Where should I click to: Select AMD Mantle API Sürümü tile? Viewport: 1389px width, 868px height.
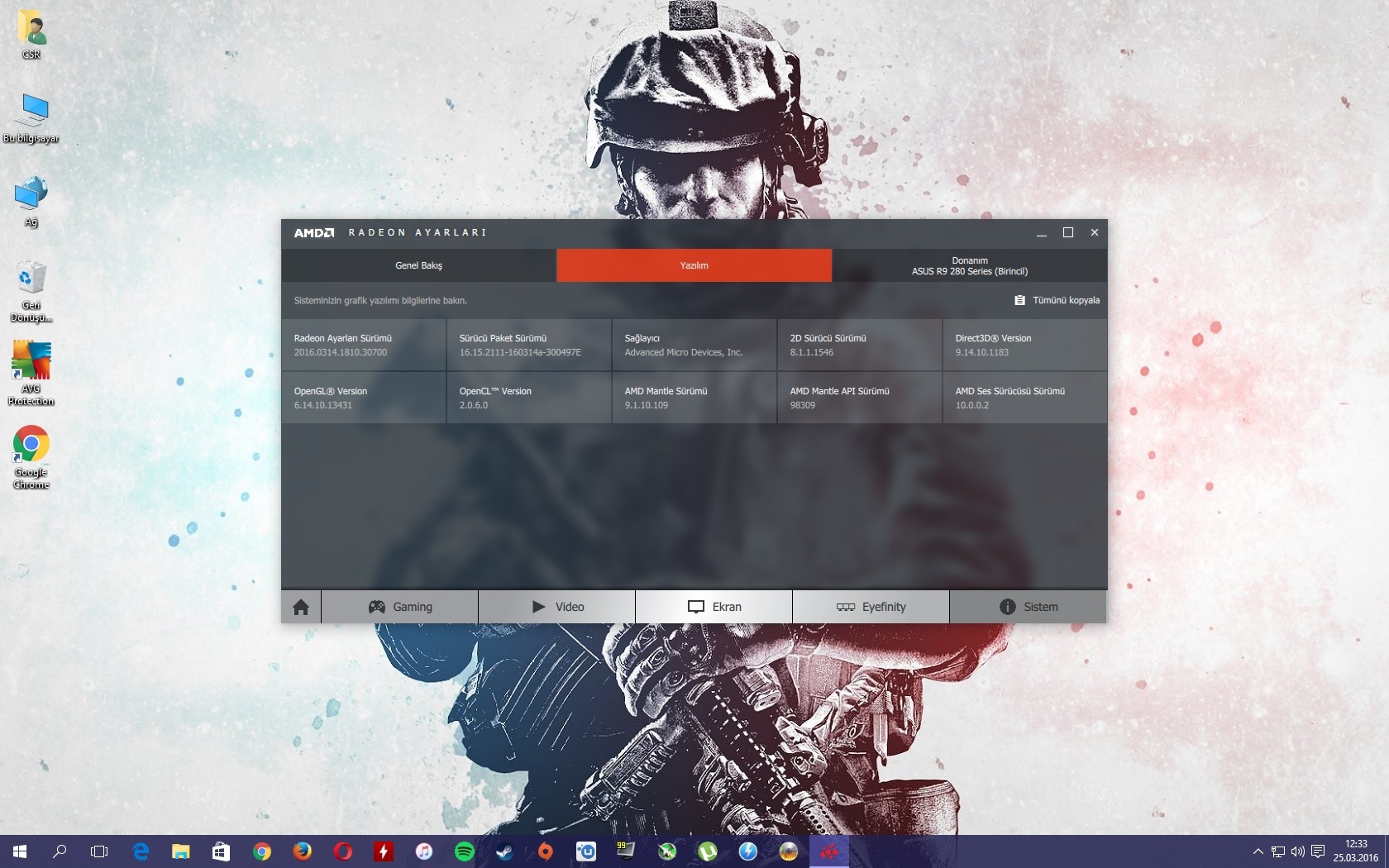860,398
